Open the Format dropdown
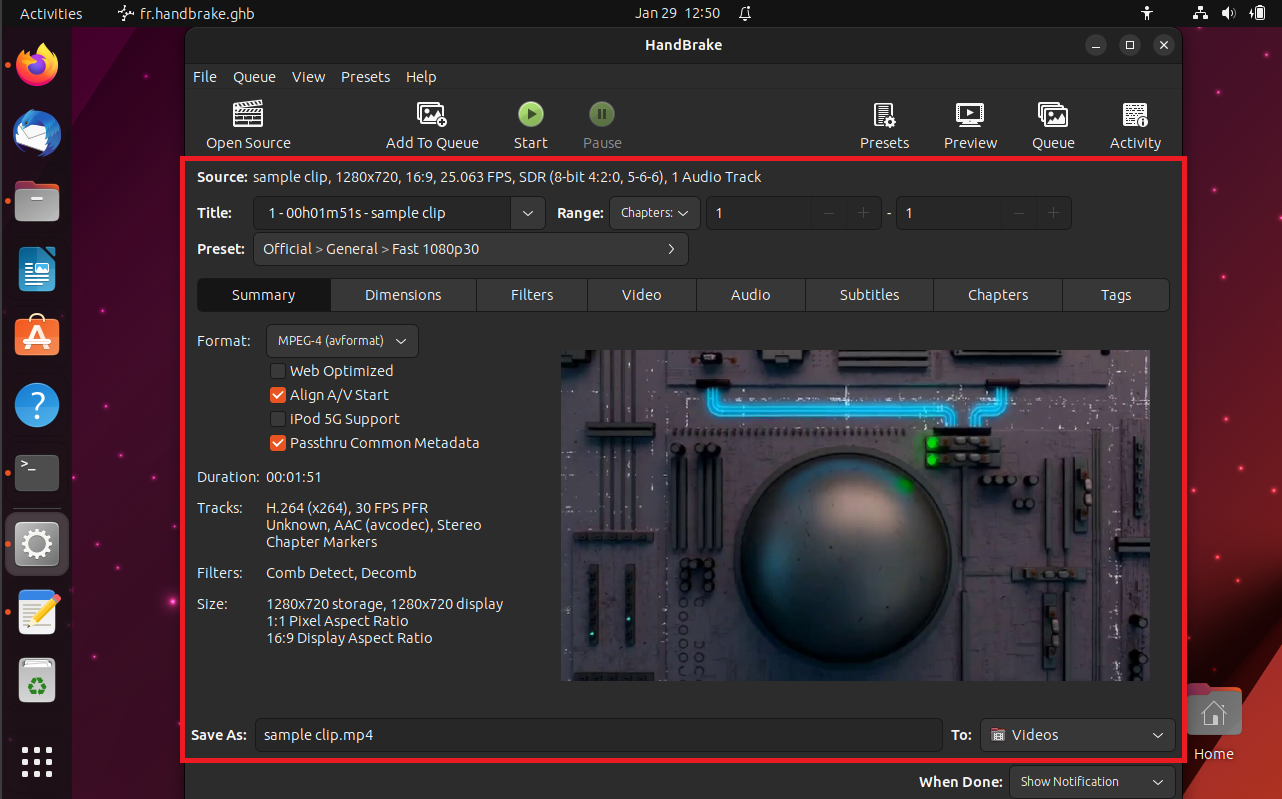 pyautogui.click(x=341, y=341)
